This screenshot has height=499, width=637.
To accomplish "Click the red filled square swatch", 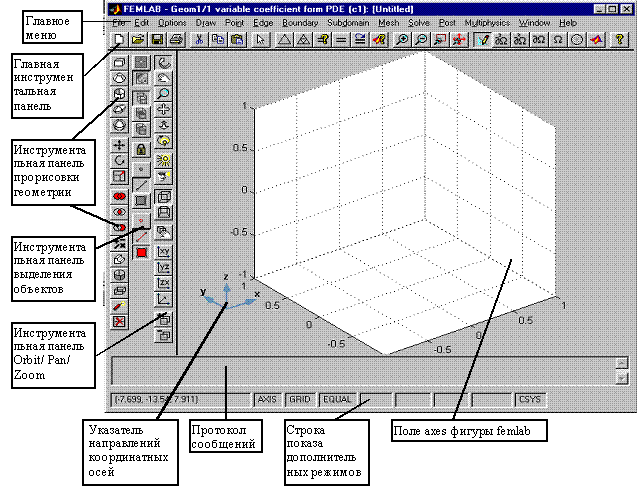I will [x=141, y=251].
